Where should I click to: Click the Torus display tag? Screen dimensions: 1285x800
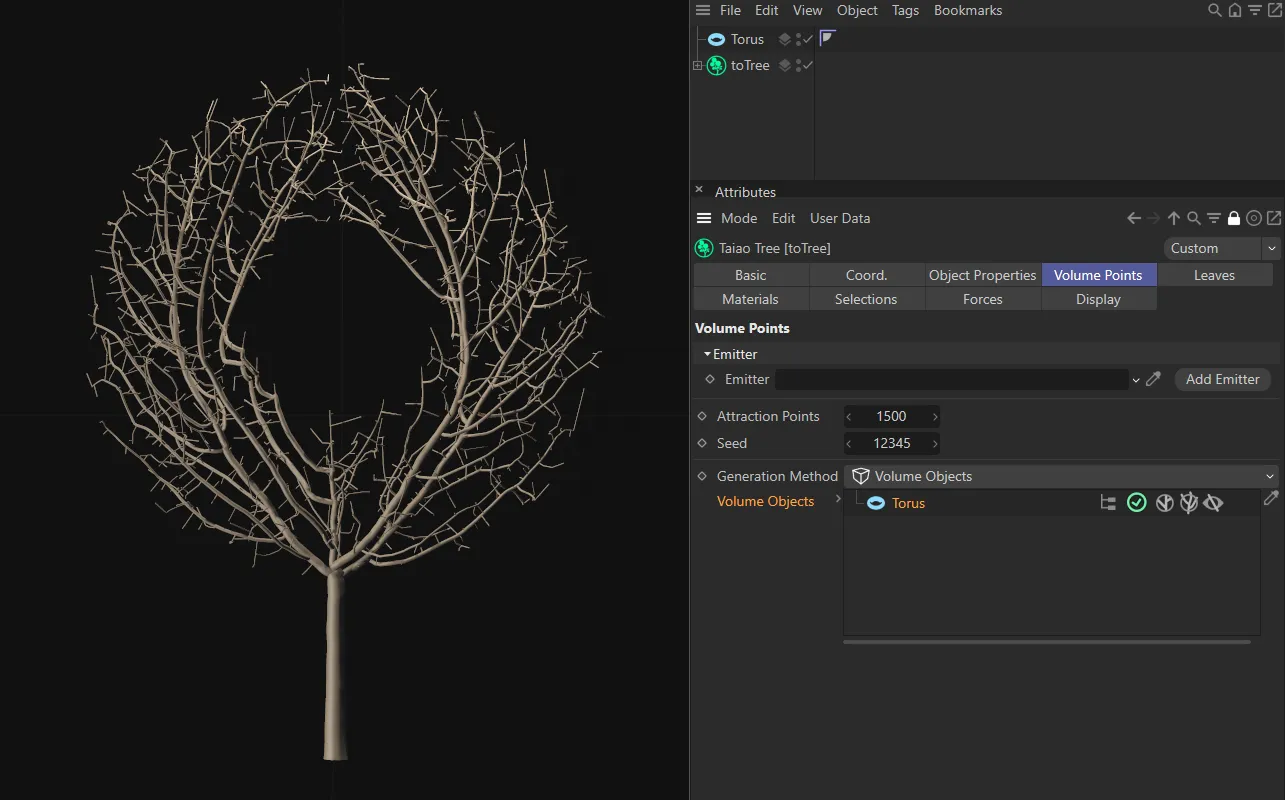827,39
